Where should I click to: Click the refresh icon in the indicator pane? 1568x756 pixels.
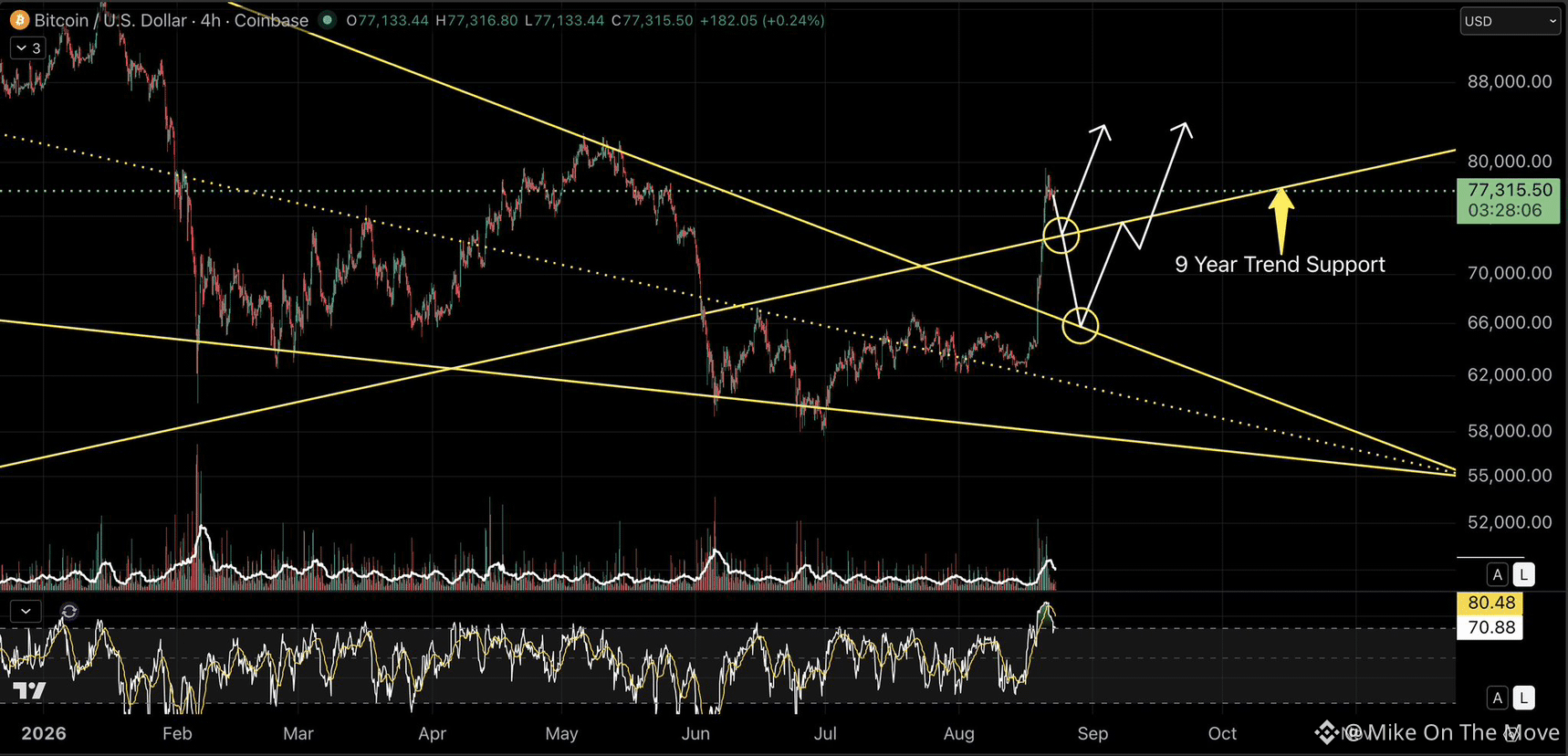coord(69,611)
